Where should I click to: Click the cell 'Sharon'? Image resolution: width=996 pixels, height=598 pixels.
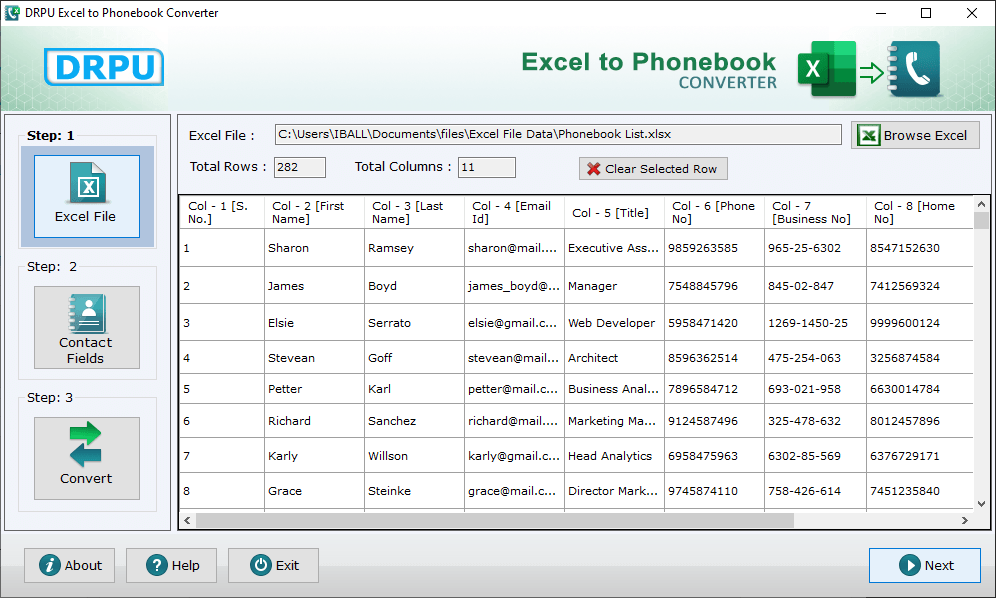(x=314, y=248)
